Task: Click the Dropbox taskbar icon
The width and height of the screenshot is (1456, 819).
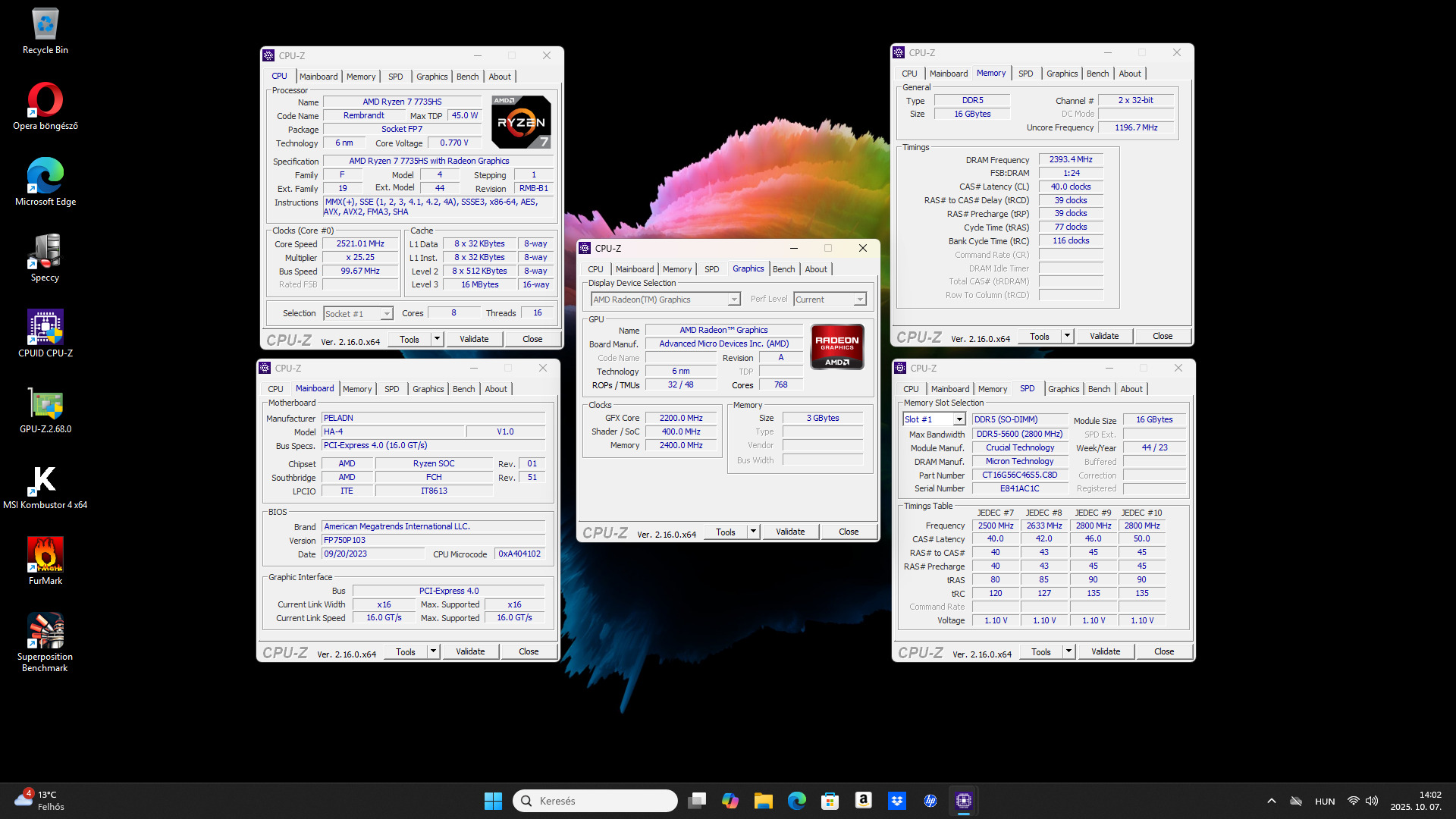Action: (x=897, y=801)
